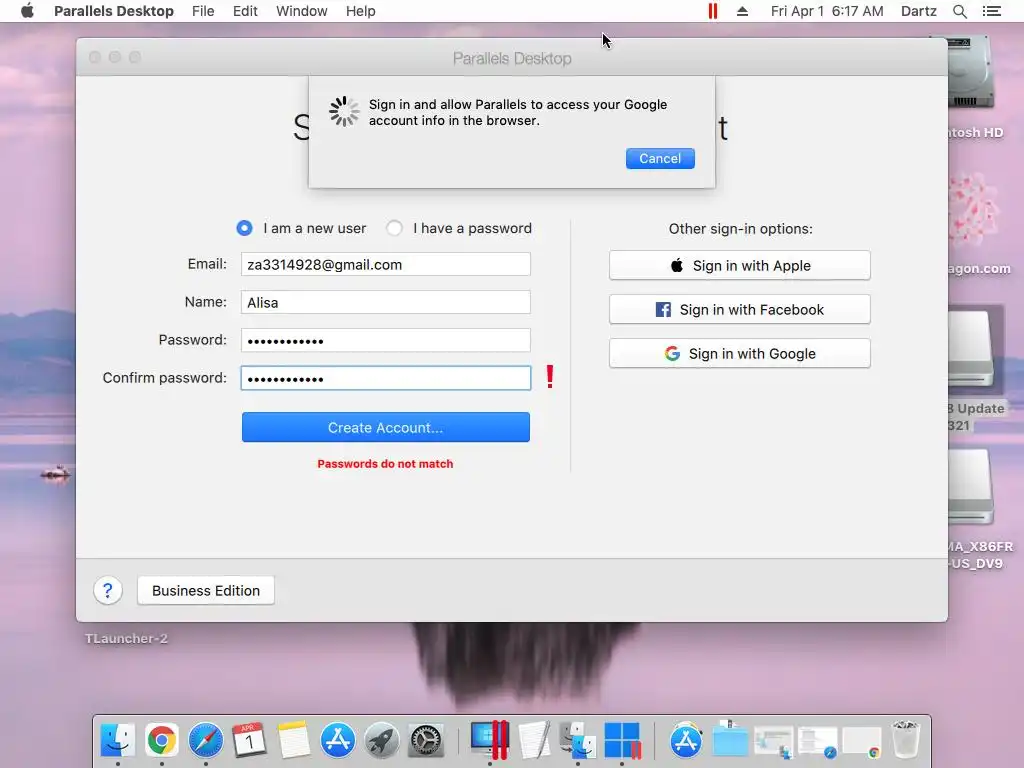Open the Help menu

(x=360, y=11)
